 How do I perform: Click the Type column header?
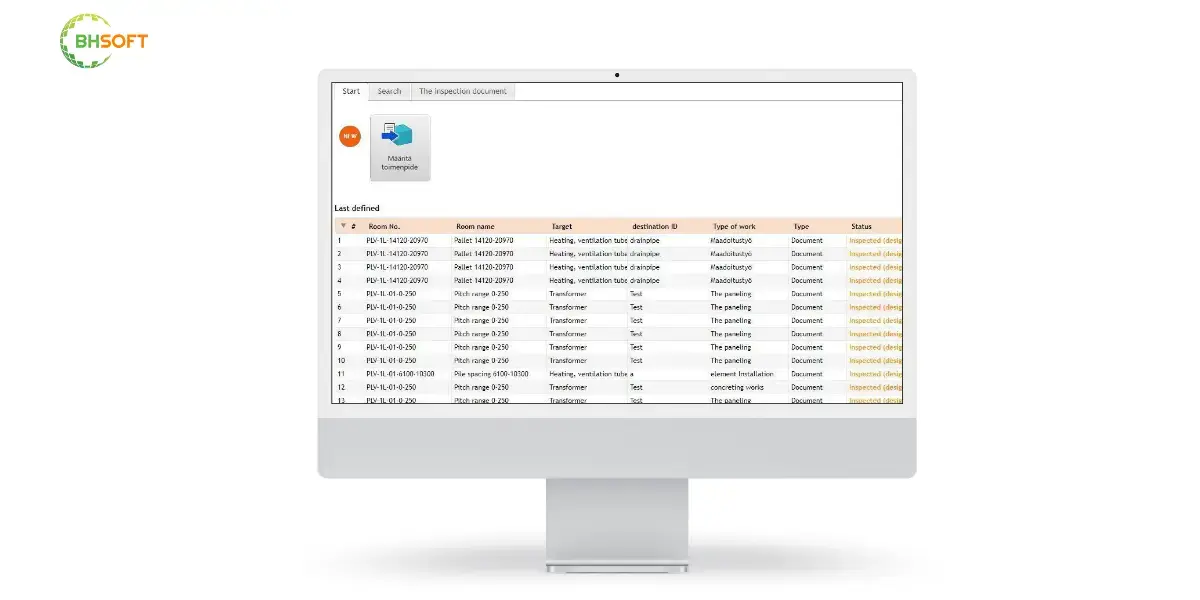click(801, 227)
